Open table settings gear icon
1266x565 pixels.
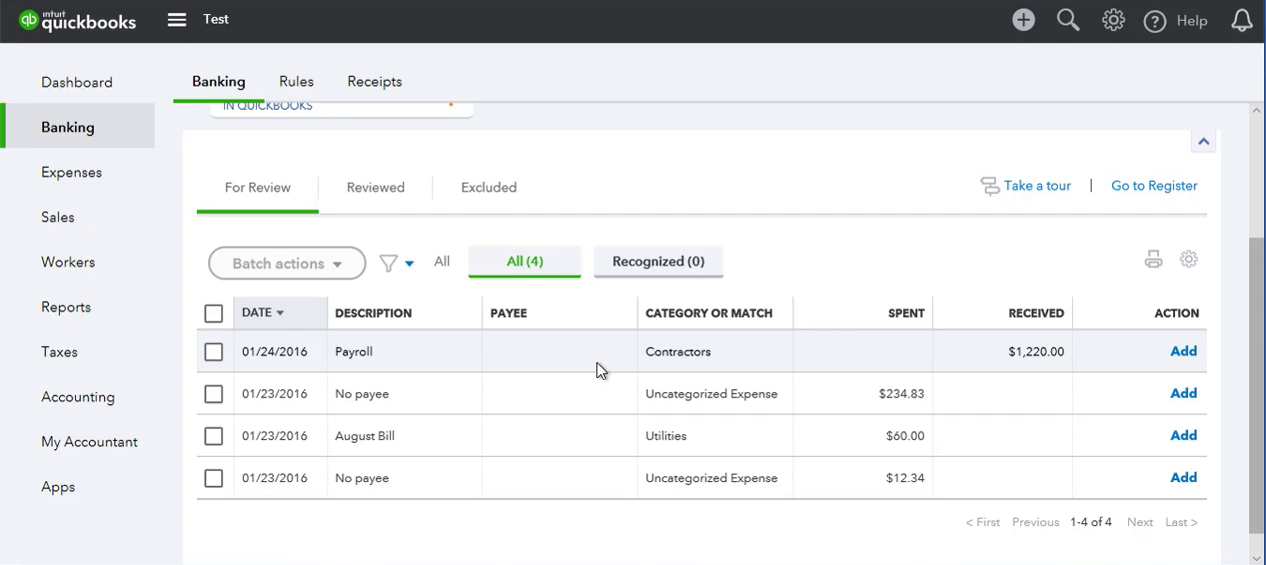click(1188, 259)
